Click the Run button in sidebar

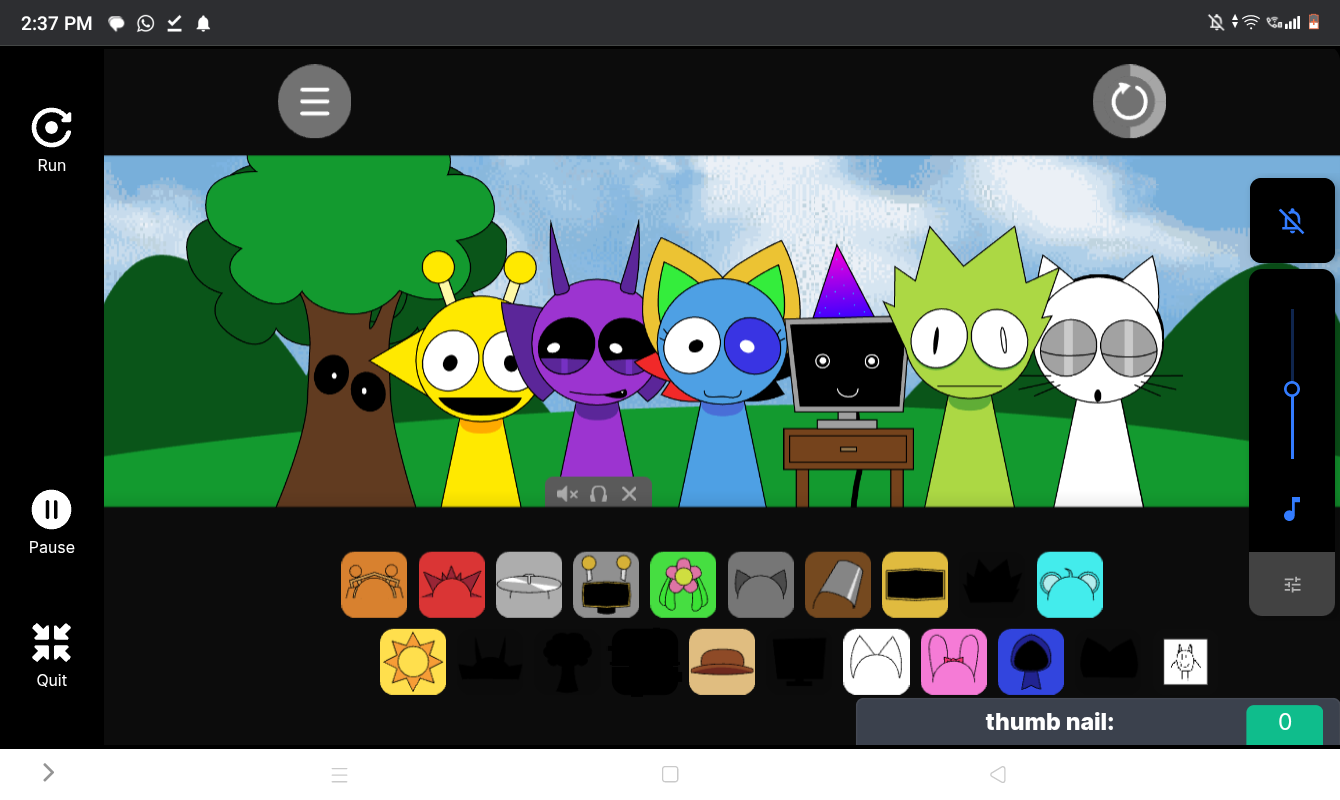52,141
